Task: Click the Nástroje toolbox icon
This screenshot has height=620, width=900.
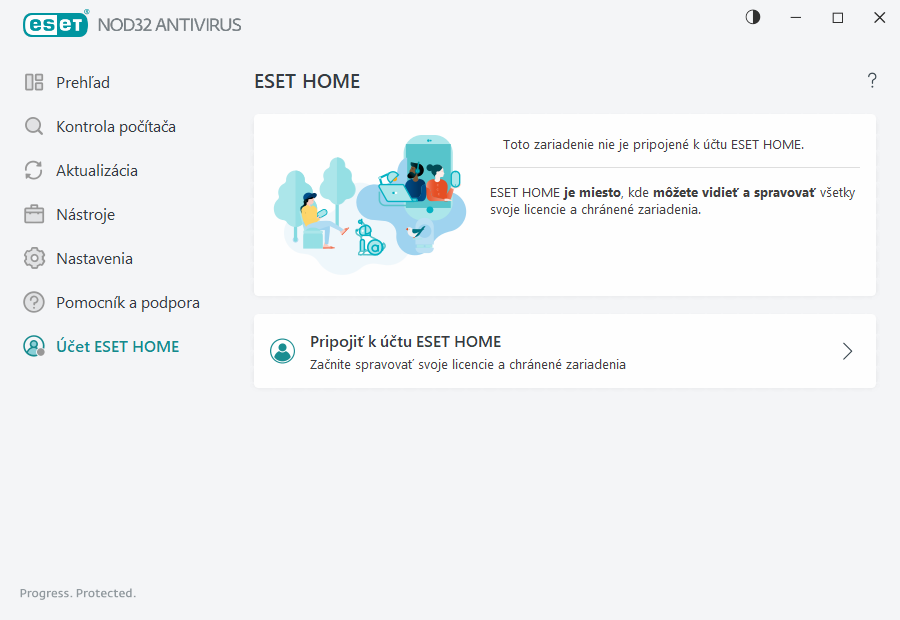Action: pyautogui.click(x=34, y=215)
